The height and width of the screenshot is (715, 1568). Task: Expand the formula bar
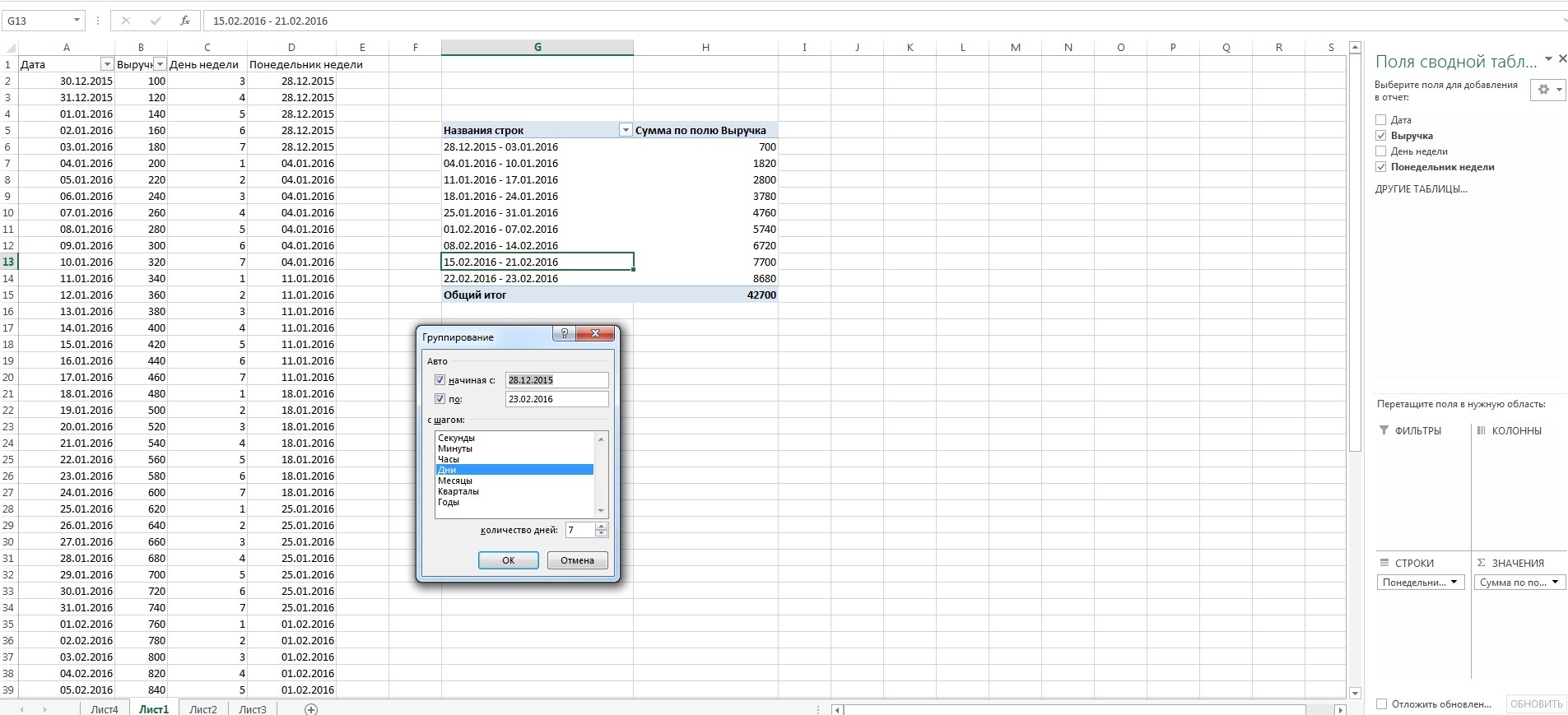pyautogui.click(x=1563, y=21)
